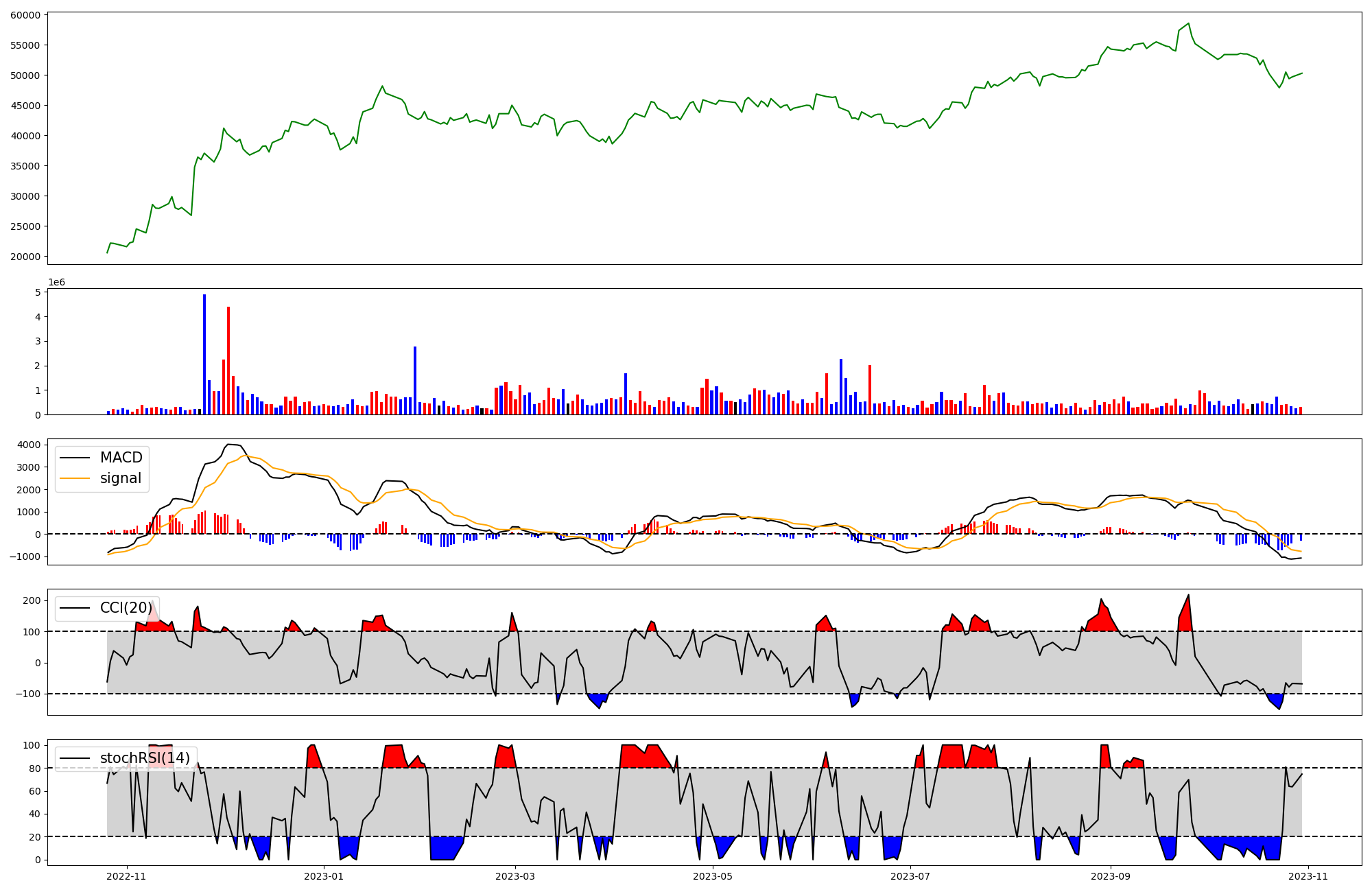
Task: Click the -100 CCI axis label
Action: [27, 694]
